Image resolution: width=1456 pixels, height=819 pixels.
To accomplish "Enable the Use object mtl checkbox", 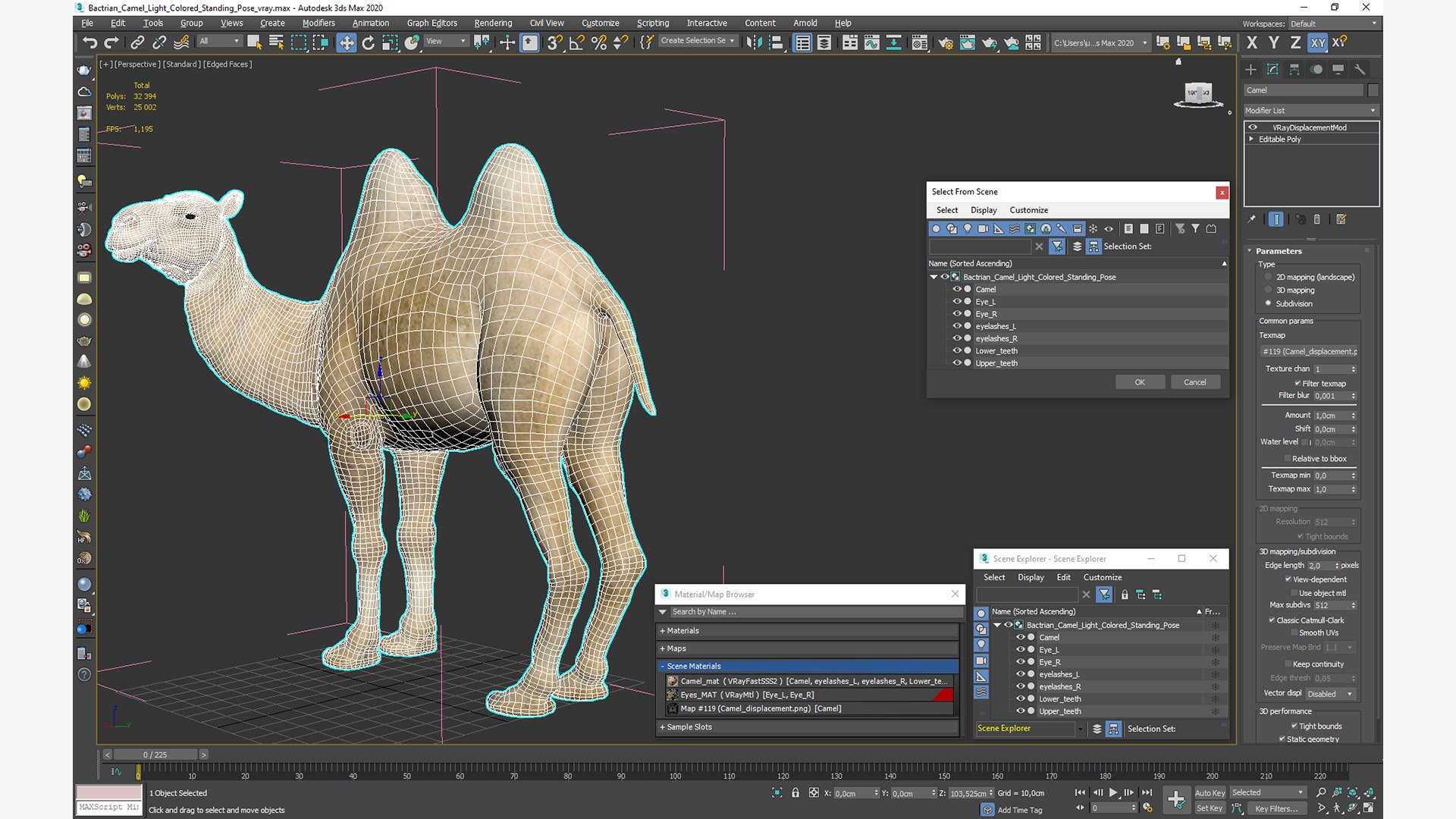I will pos(1293,593).
